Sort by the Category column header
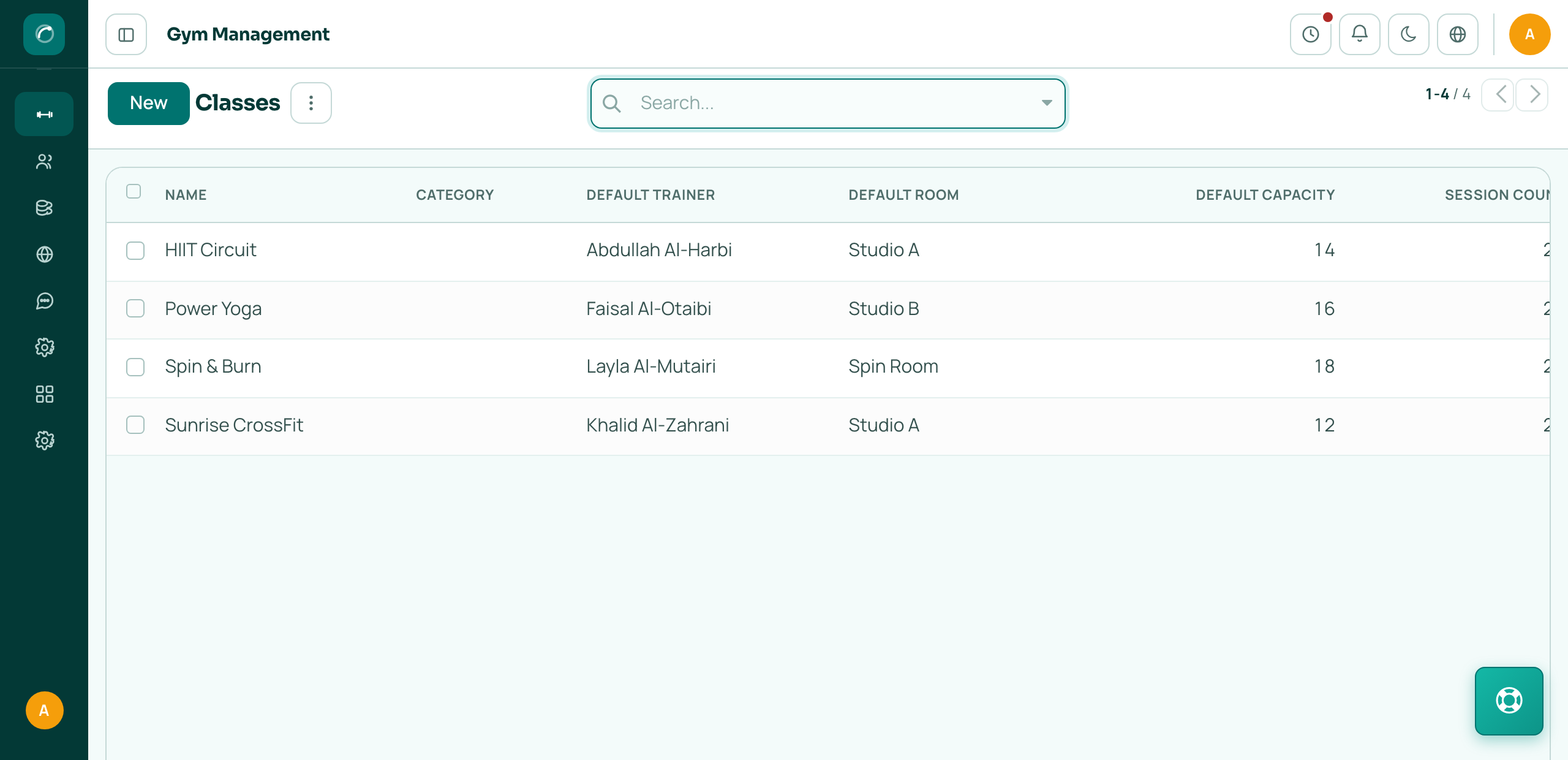Viewport: 1568px width, 760px height. [454, 195]
